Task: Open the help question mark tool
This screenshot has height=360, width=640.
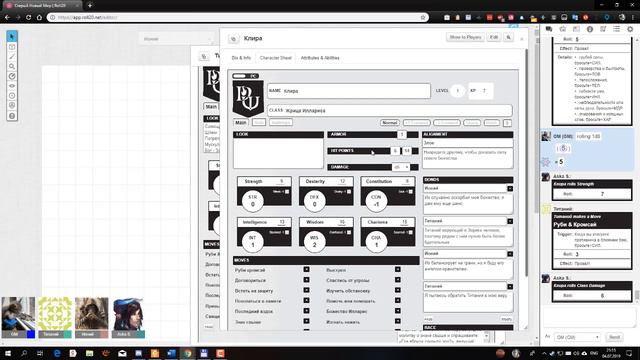Action: click(12, 116)
